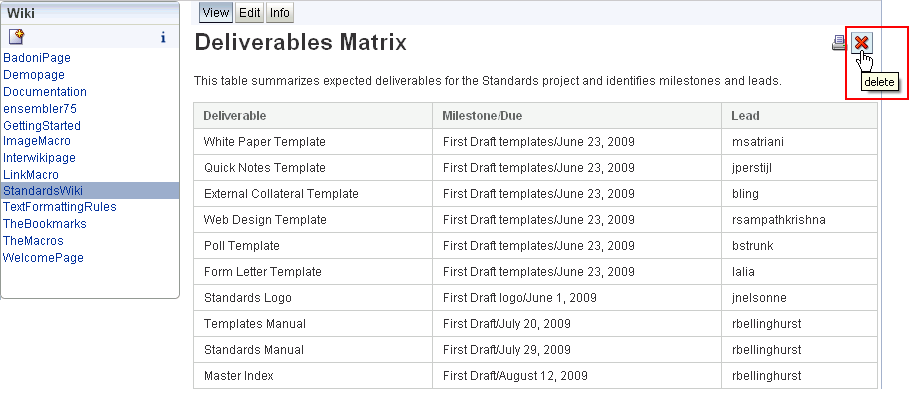Open the ImageMacro page
910x407 pixels.
(37, 141)
